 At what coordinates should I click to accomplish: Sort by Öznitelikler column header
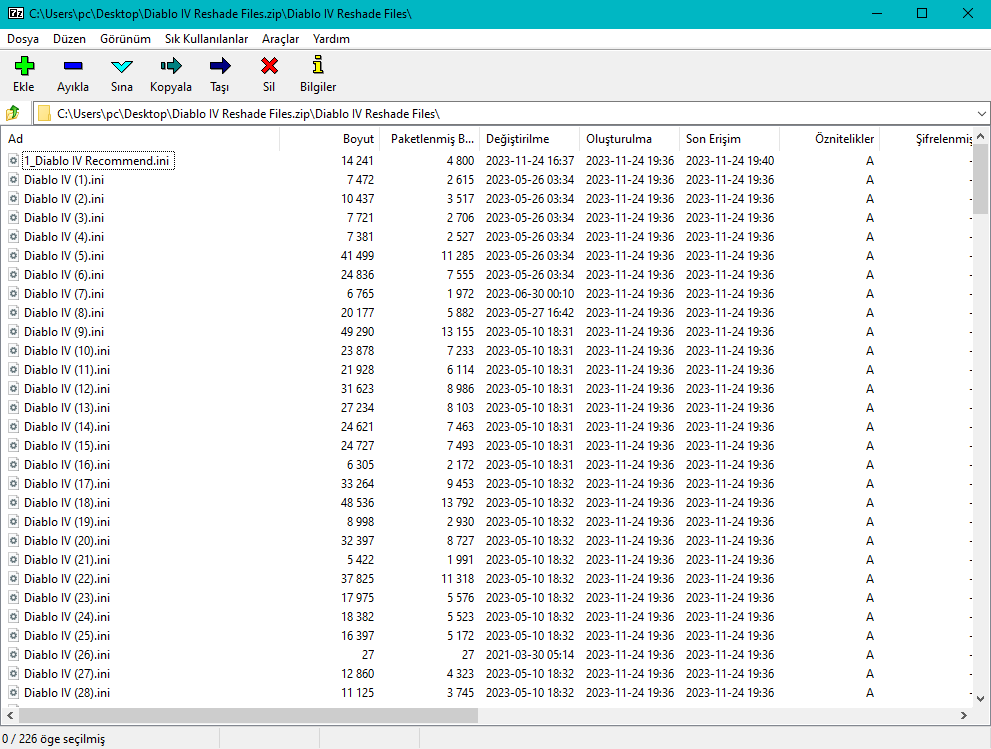(x=829, y=139)
